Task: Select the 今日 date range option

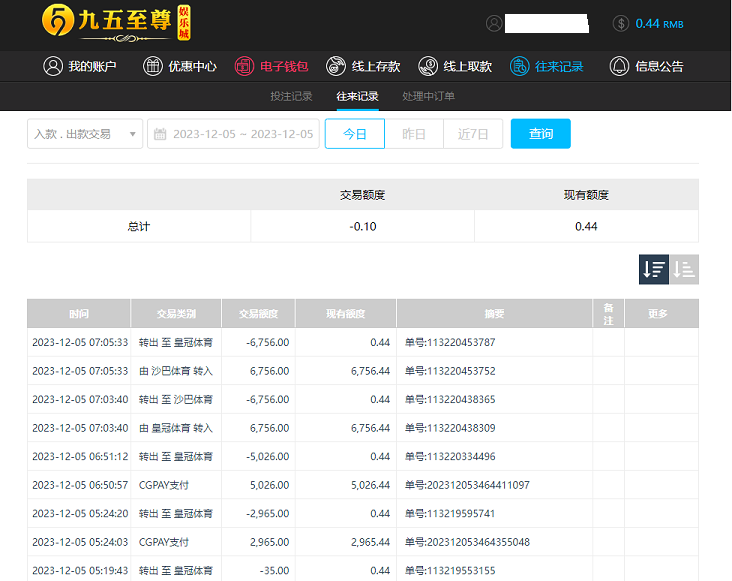Action: pos(355,134)
